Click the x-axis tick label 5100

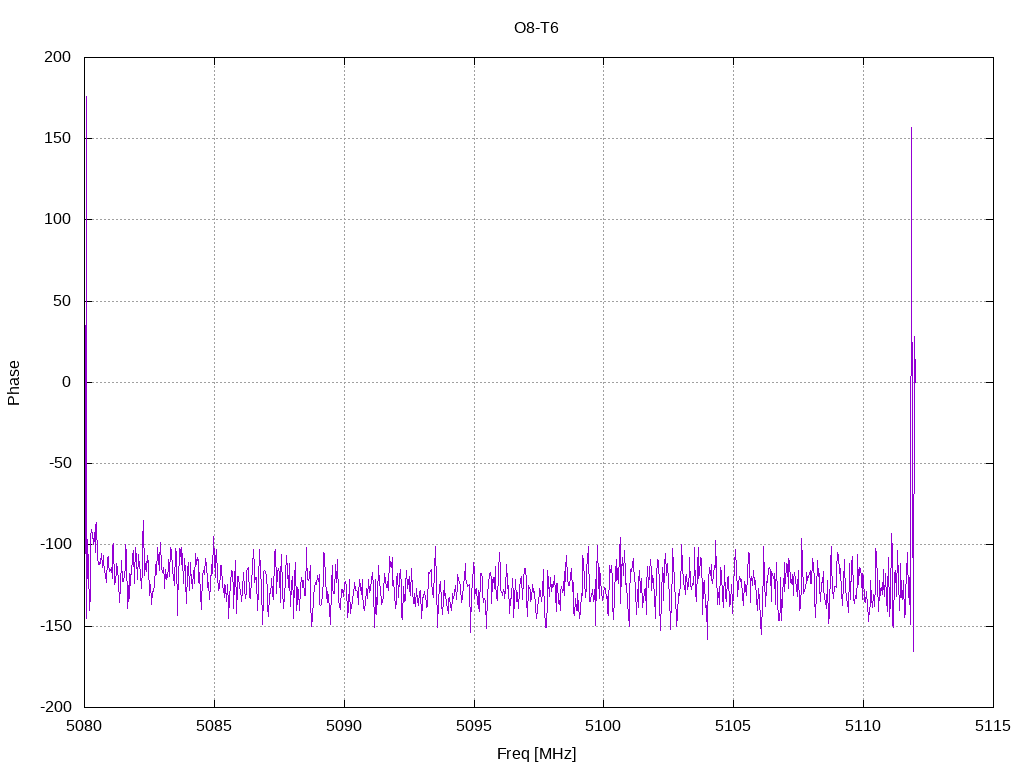click(603, 726)
